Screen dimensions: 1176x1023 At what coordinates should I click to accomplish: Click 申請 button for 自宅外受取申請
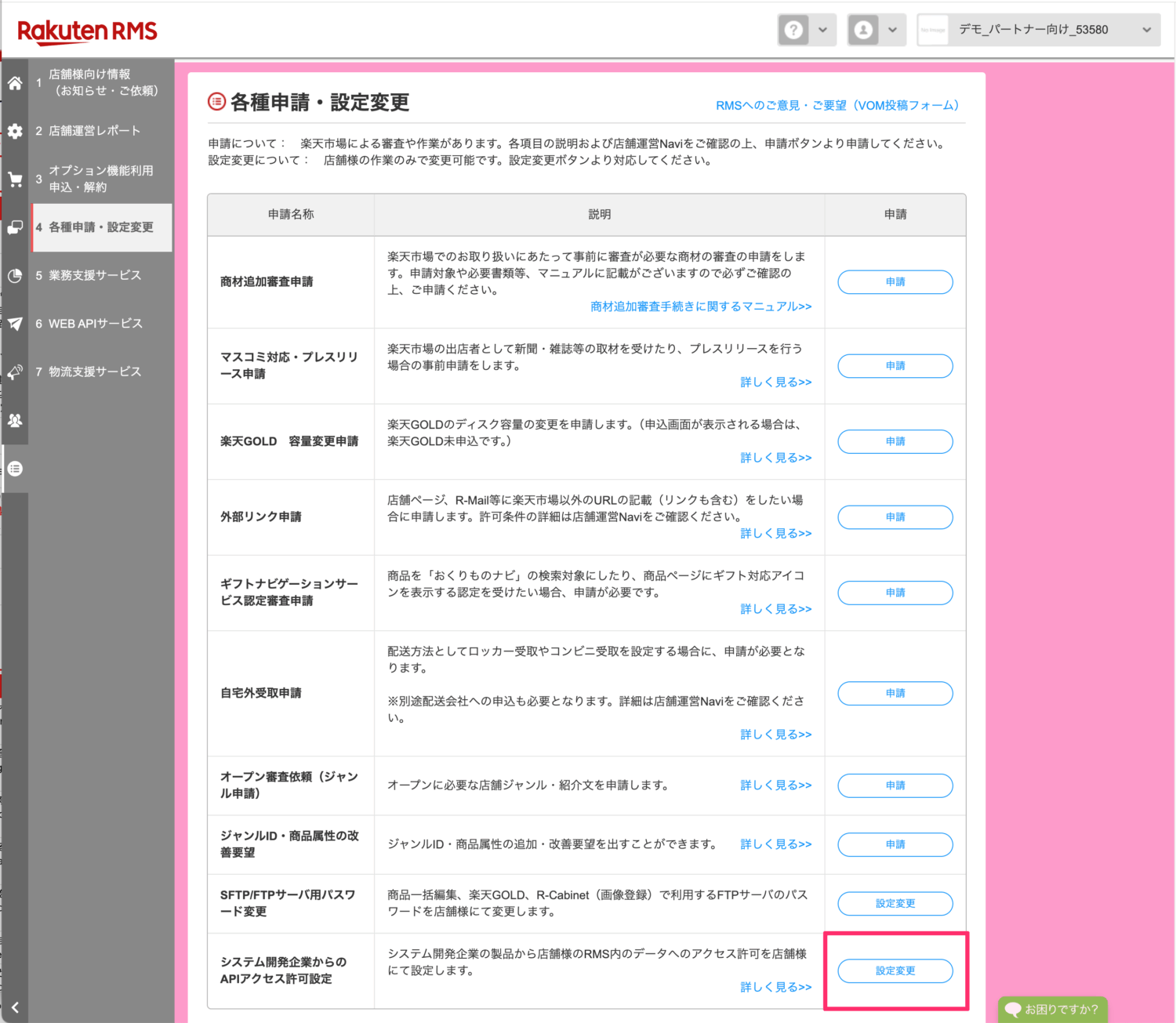[895, 693]
